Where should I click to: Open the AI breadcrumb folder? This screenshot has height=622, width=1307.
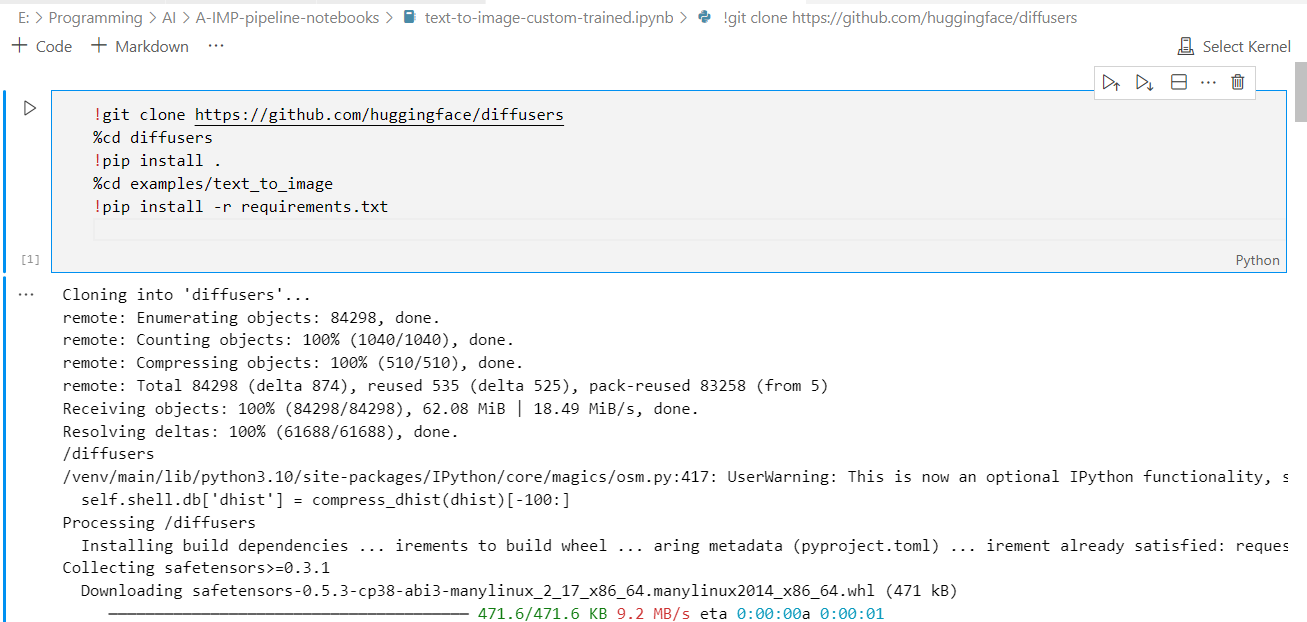[x=169, y=17]
